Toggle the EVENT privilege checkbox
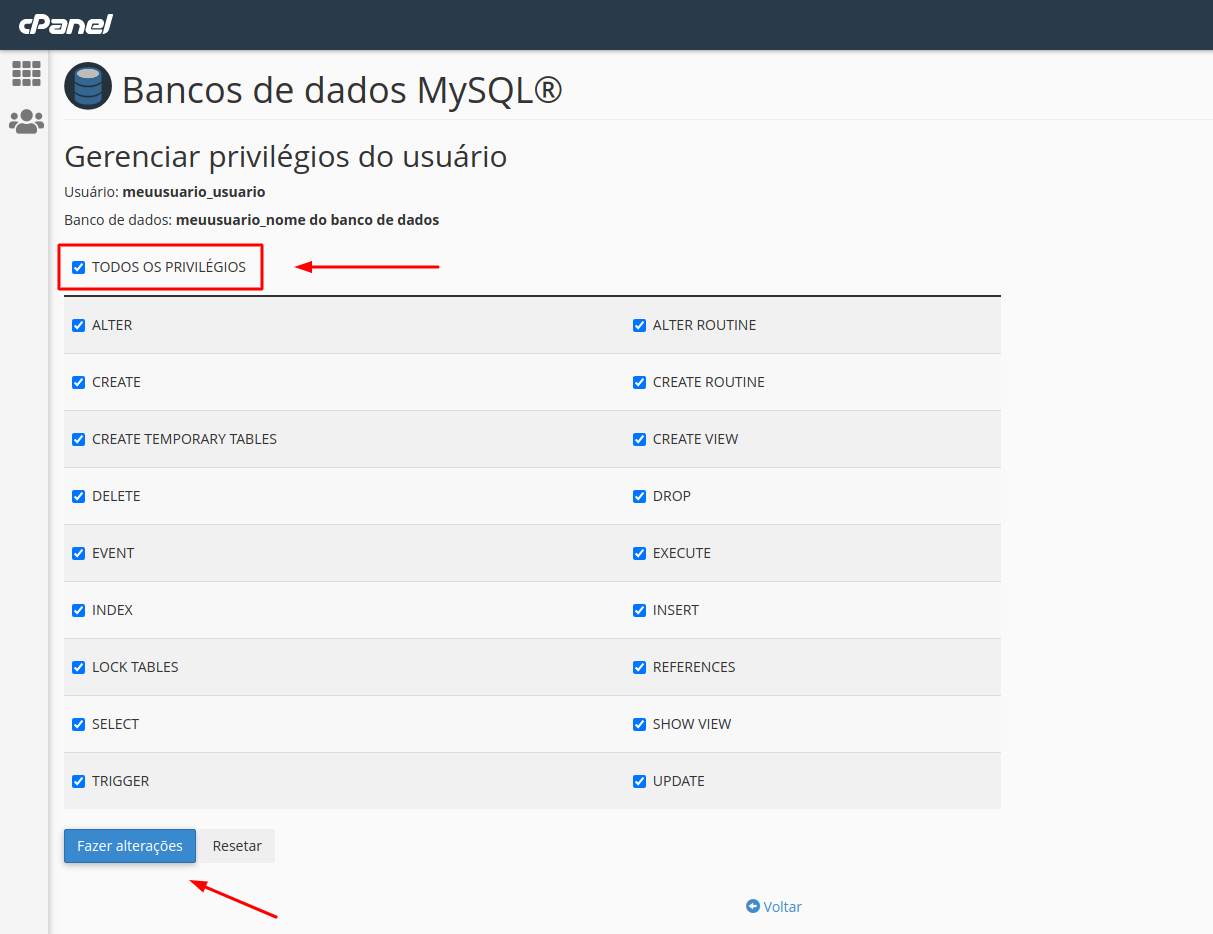The width and height of the screenshot is (1213, 934). pos(79,553)
